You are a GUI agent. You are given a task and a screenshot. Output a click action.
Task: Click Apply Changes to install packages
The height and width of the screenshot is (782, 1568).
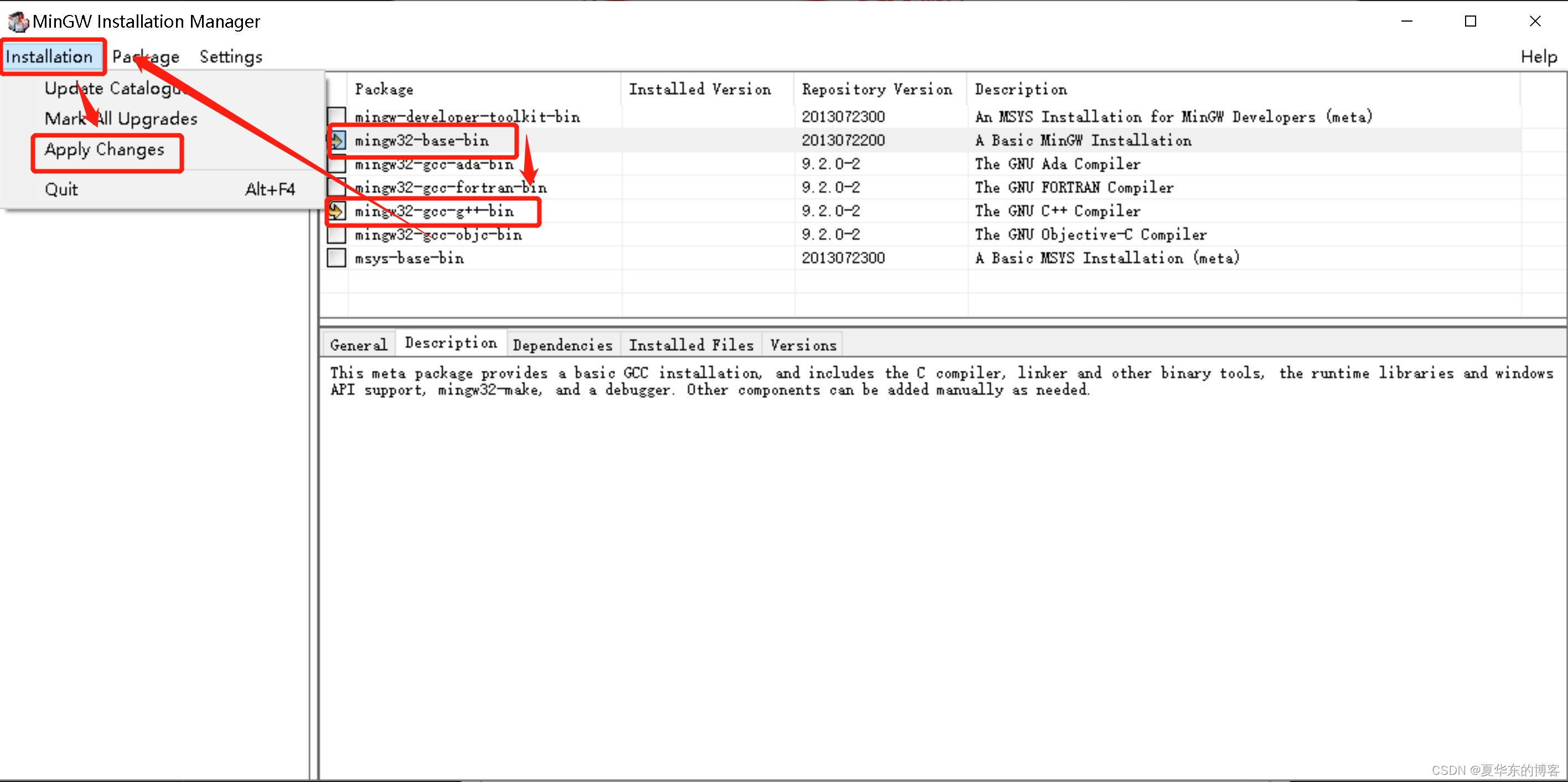105,150
